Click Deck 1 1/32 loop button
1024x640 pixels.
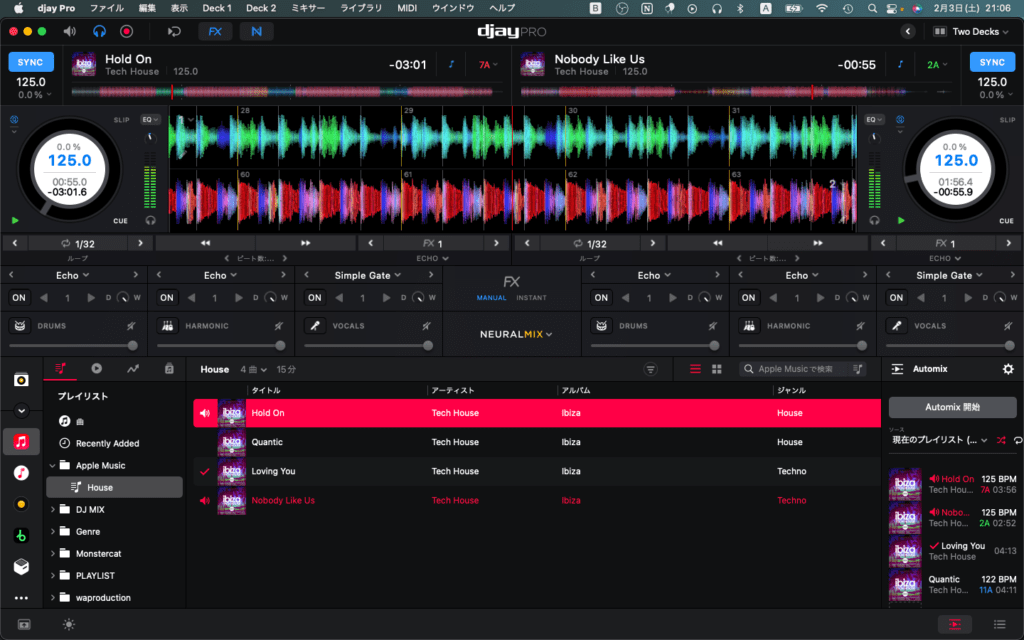[78, 244]
